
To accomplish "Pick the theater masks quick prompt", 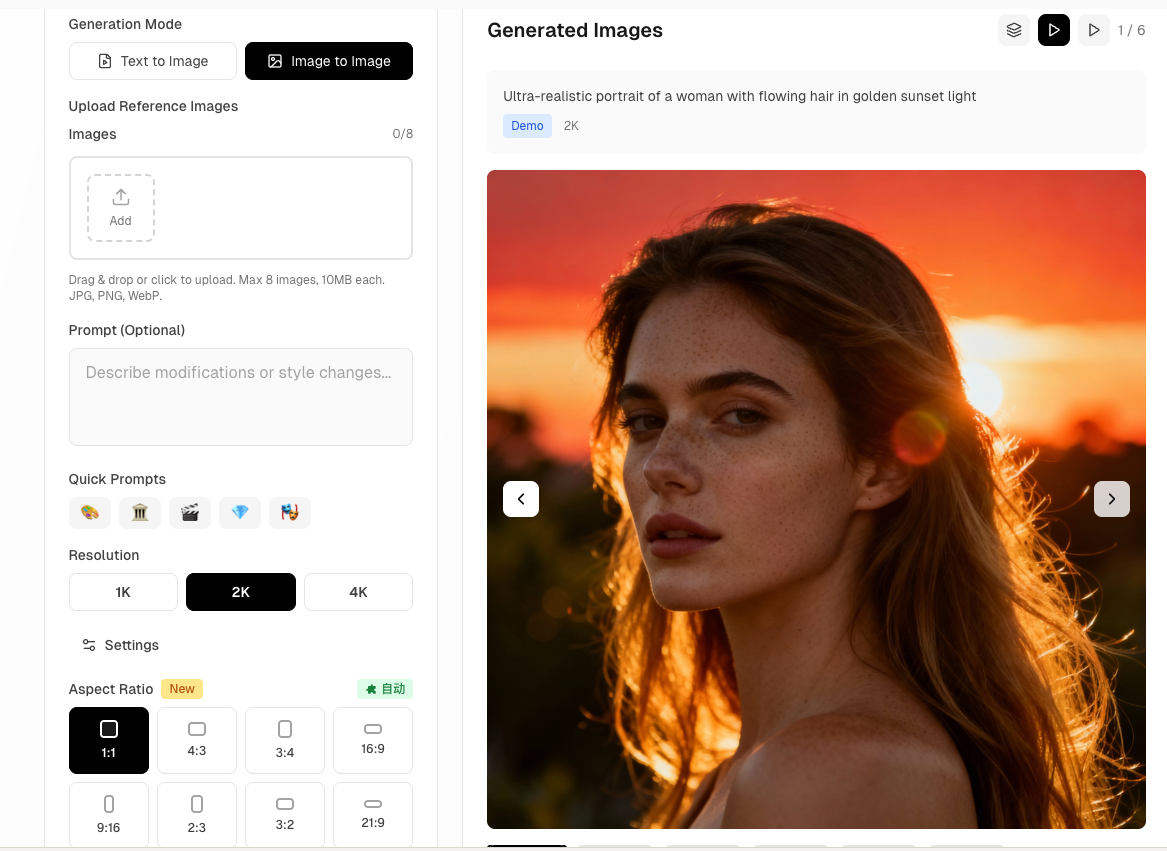I will pyautogui.click(x=289, y=512).
